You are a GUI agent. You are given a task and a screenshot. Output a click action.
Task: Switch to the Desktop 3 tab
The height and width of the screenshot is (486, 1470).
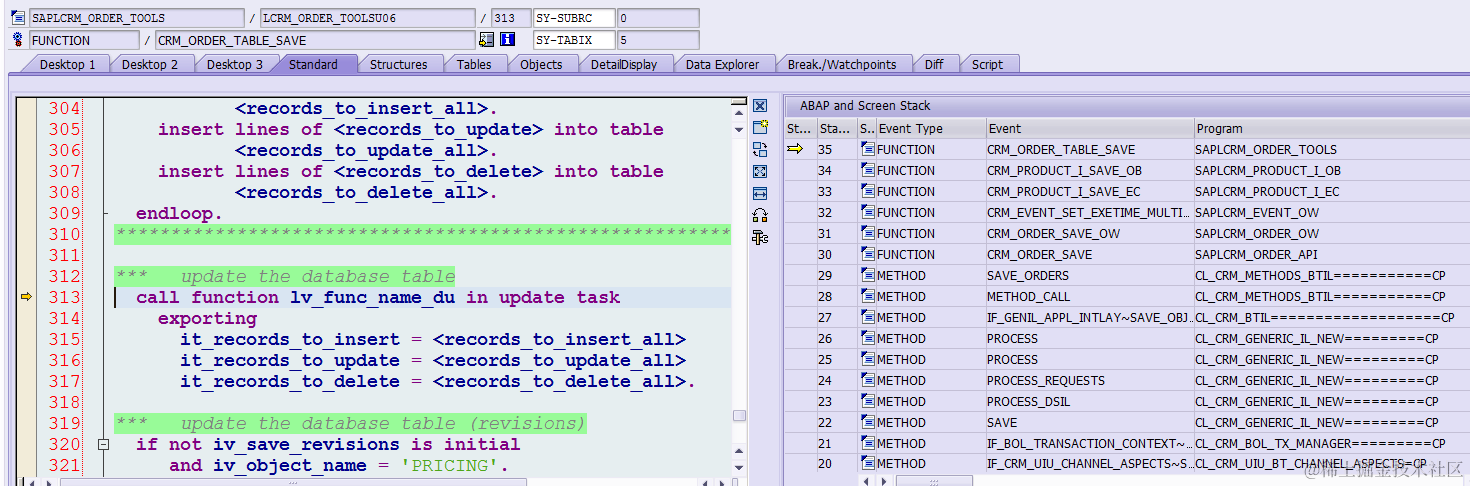(x=234, y=64)
